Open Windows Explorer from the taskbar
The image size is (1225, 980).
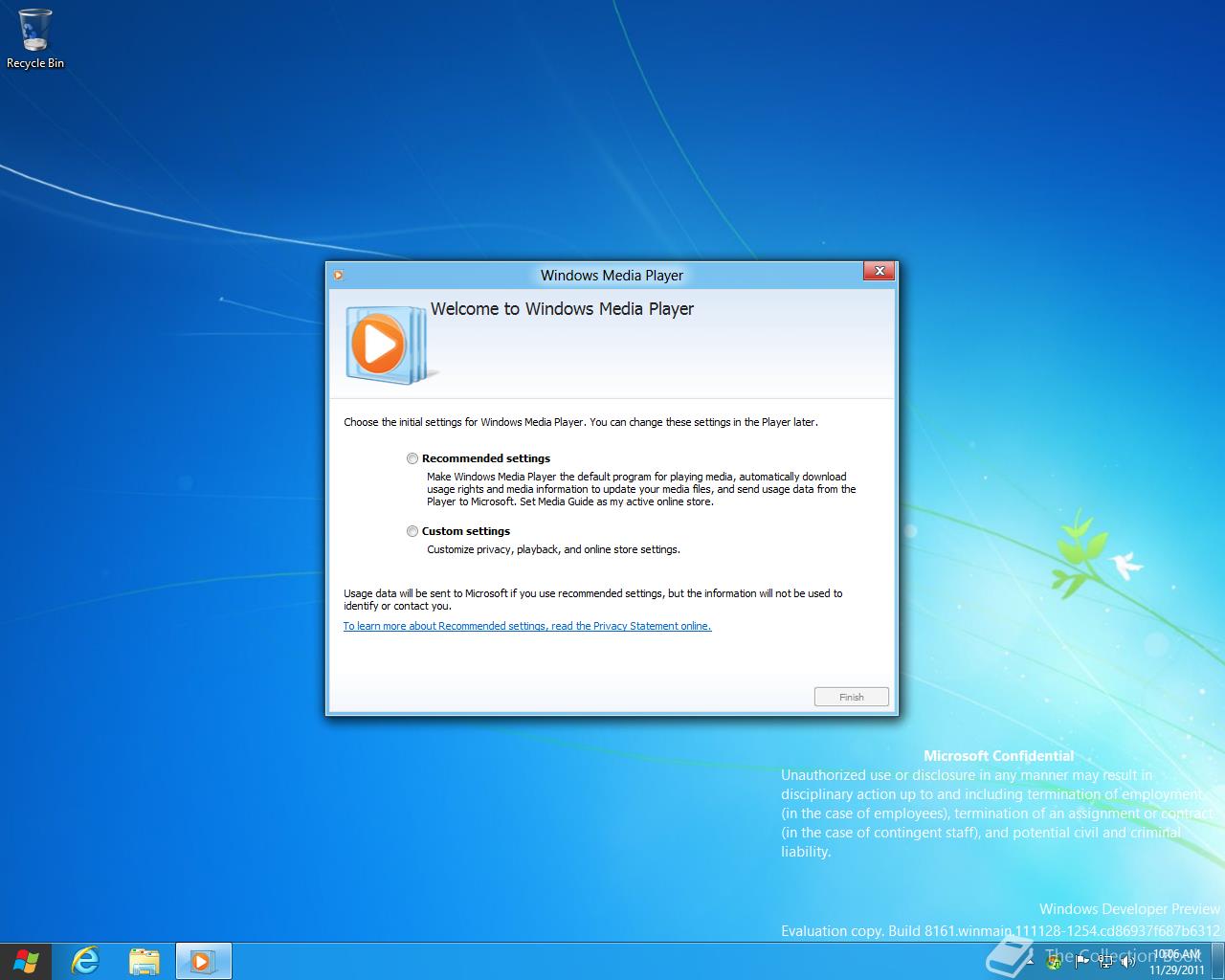144,961
